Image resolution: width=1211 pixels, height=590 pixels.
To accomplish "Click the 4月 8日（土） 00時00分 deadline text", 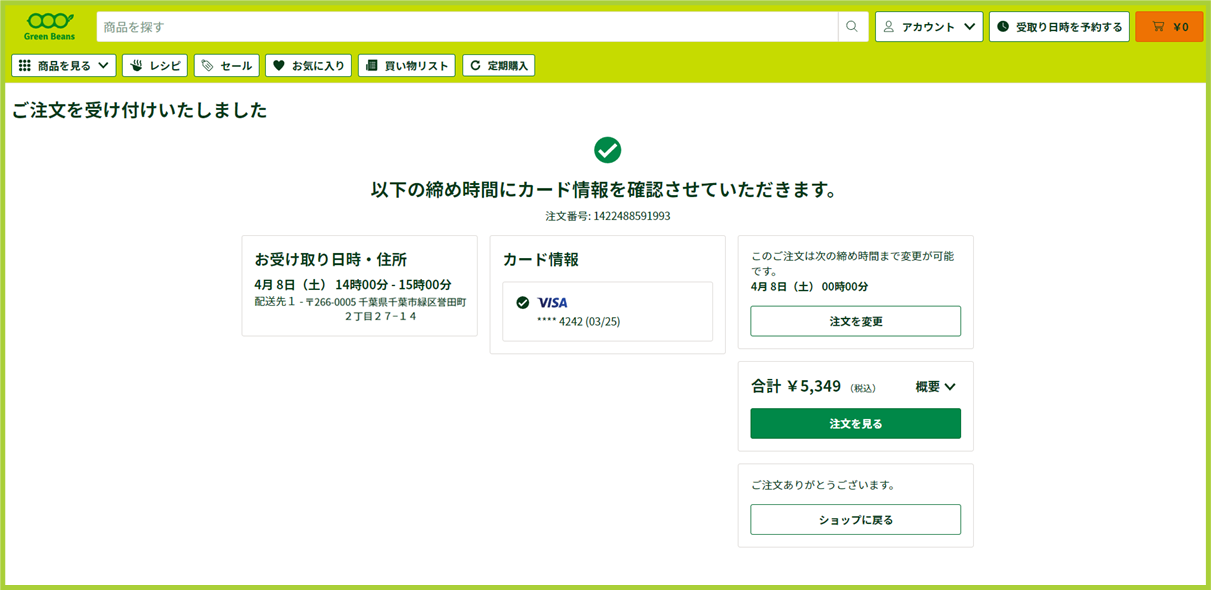I will 810,286.
